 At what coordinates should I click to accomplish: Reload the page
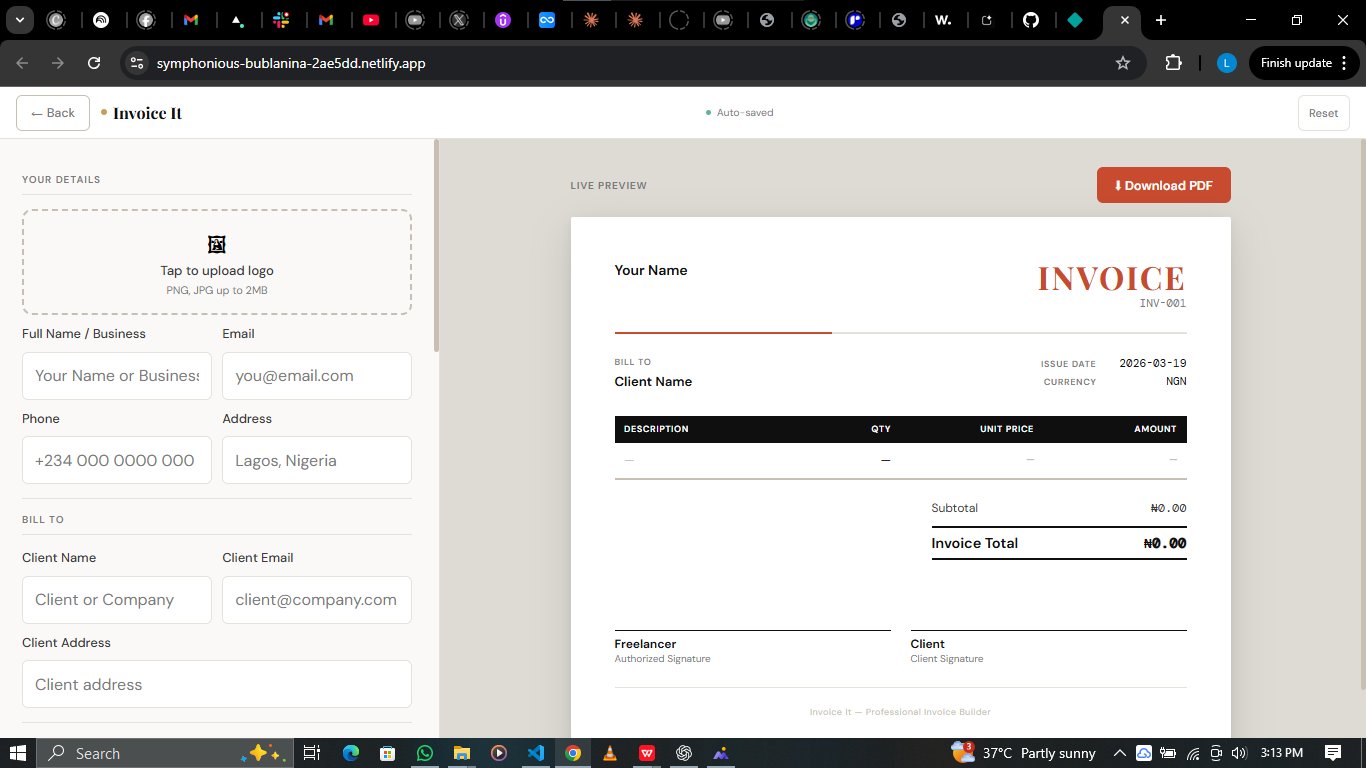pos(94,63)
